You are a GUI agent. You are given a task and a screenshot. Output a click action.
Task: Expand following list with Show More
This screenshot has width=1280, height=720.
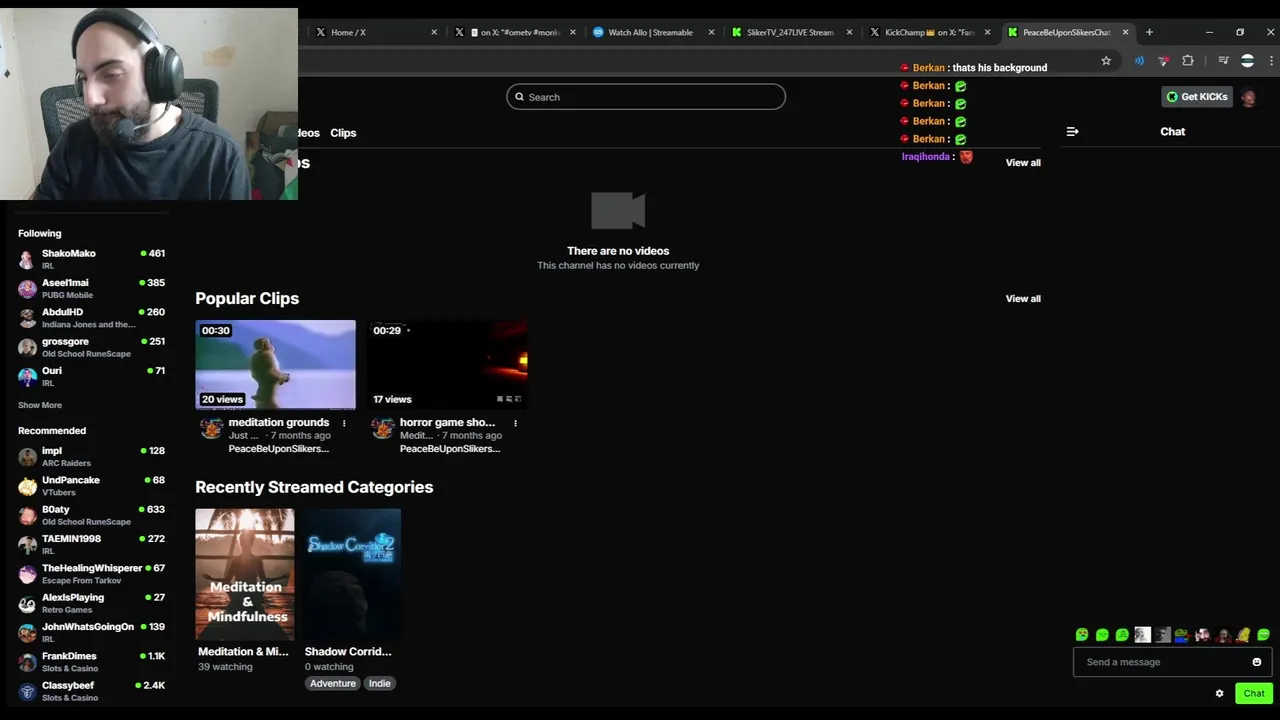pos(40,405)
